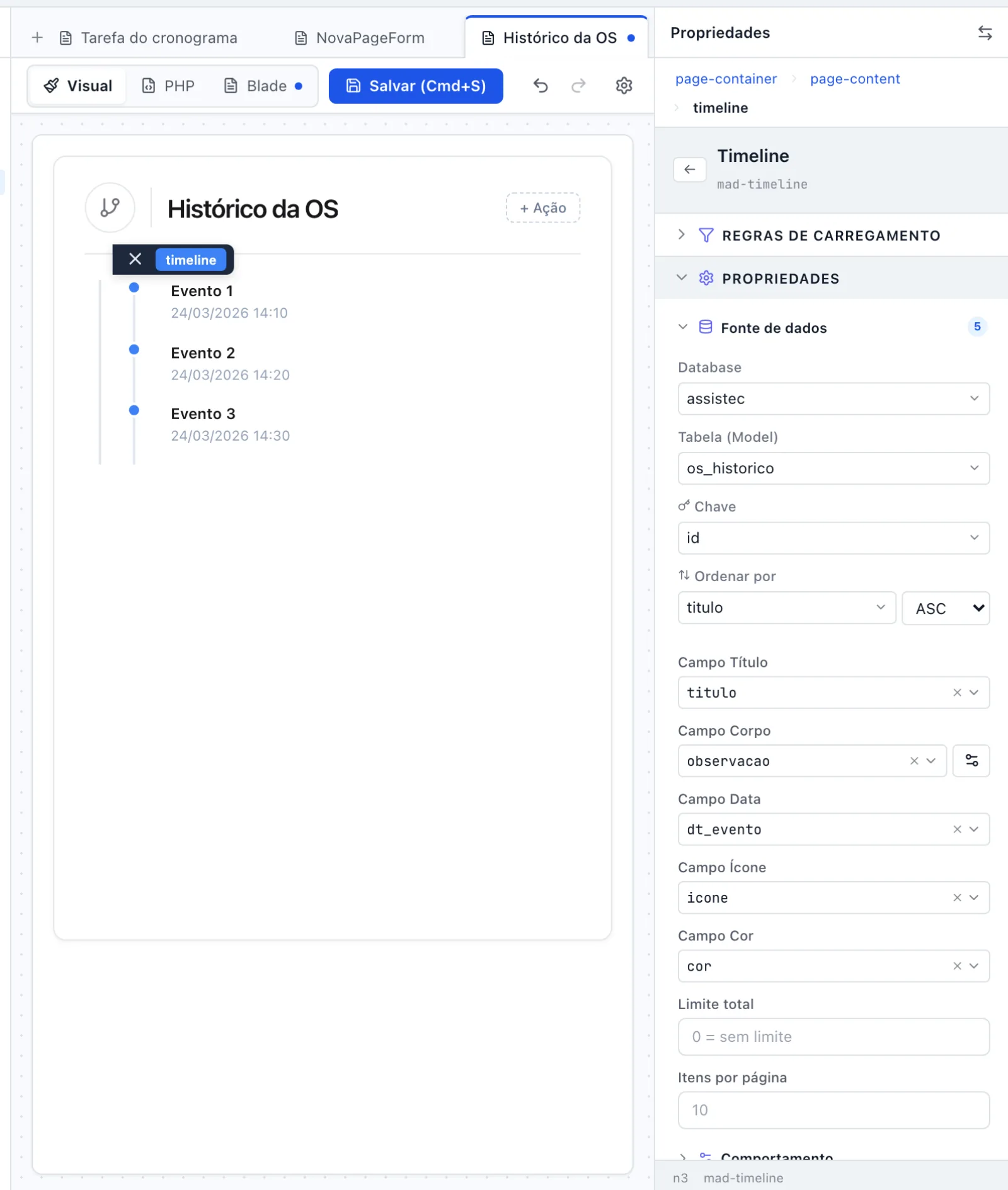This screenshot has height=1190, width=1008.
Task: Open Ordenar por titulo dropdown
Action: [787, 608]
